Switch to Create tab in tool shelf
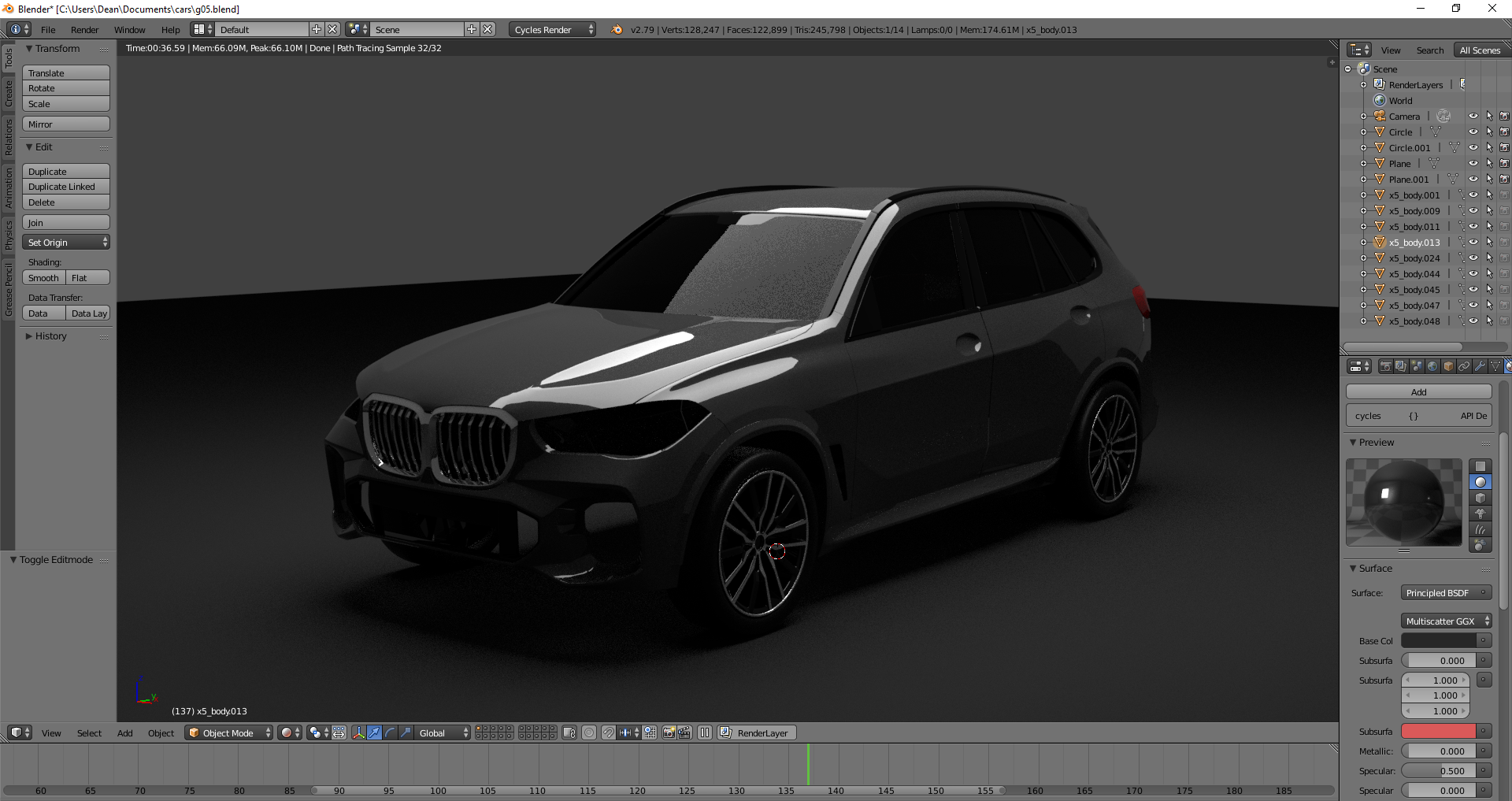 pos(9,93)
